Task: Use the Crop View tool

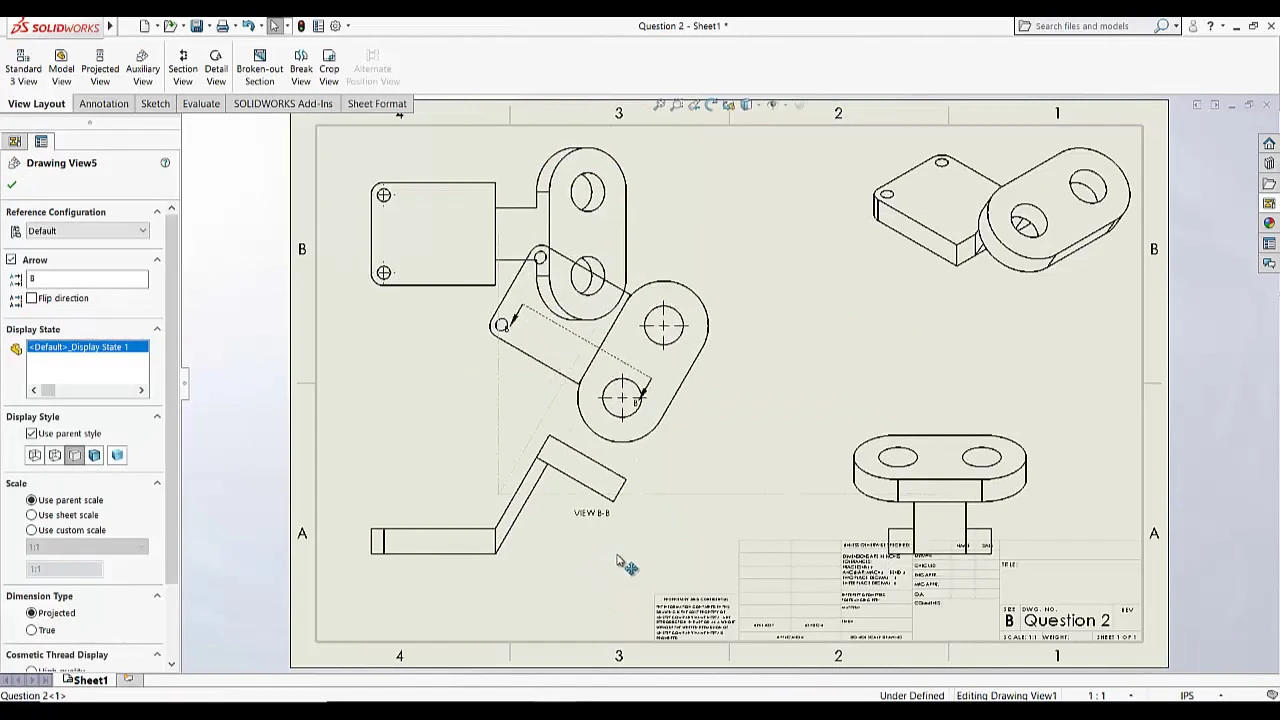Action: pyautogui.click(x=329, y=67)
